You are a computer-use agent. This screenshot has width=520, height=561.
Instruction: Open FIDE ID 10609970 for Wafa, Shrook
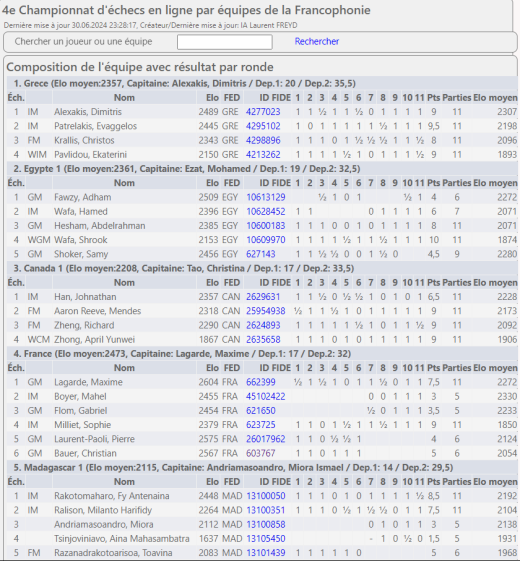click(266, 240)
